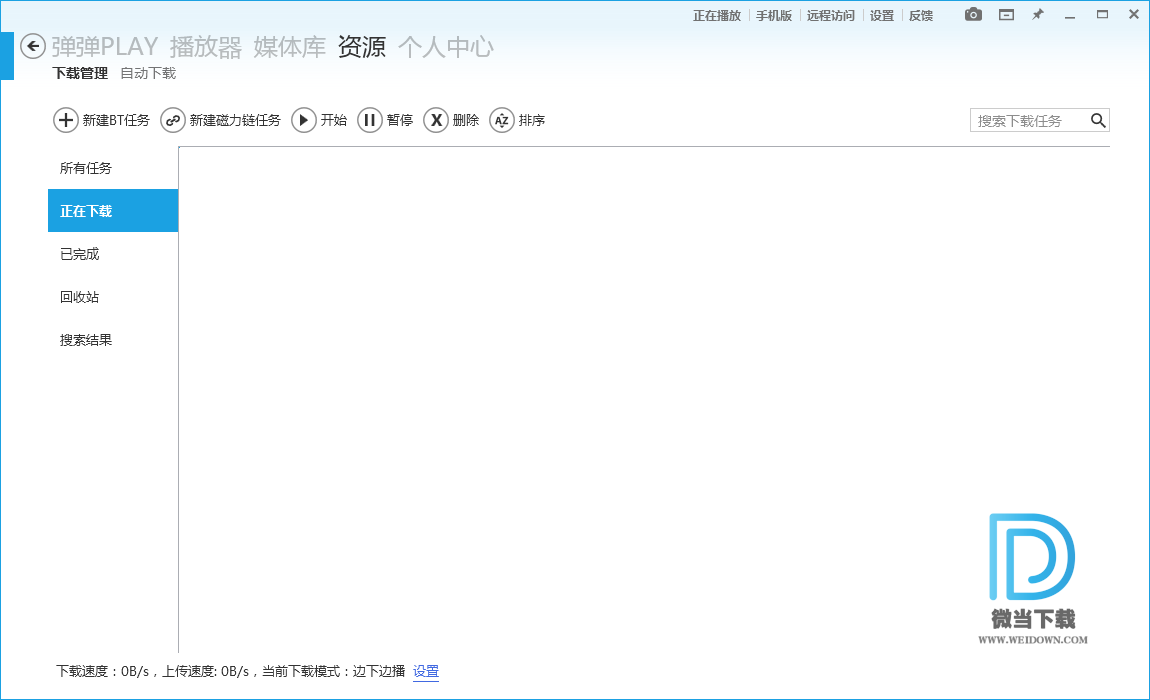The image size is (1150, 700).
Task: Open 反馈 in top menu
Action: 920,15
